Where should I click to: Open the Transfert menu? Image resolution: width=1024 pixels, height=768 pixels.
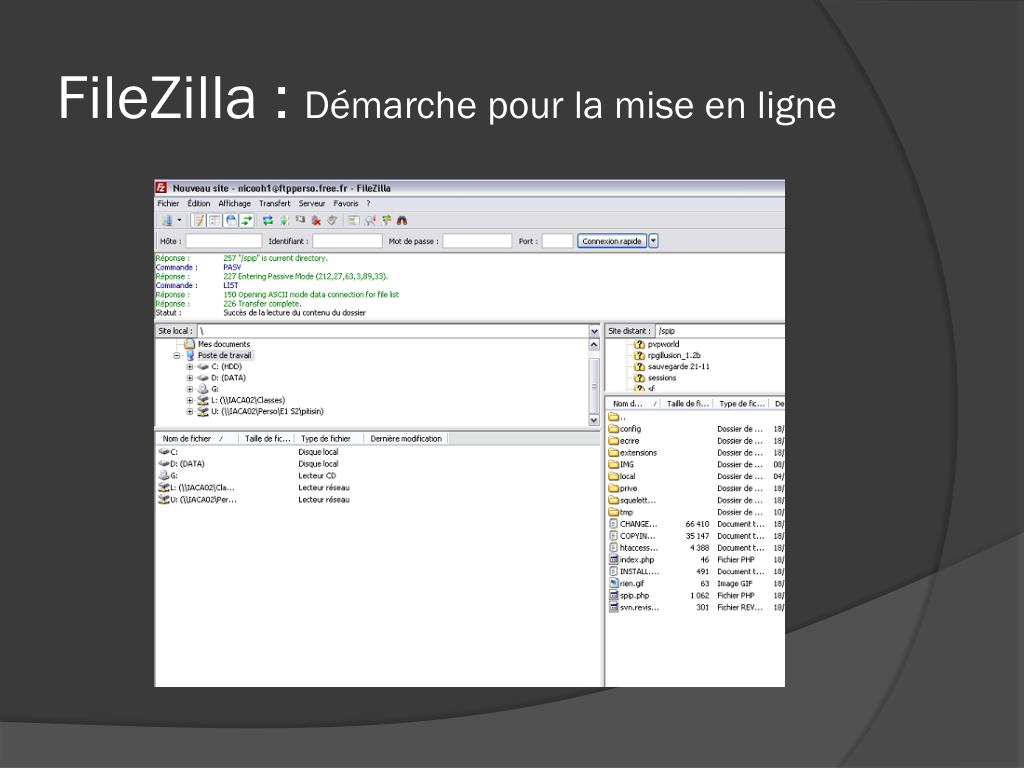(x=274, y=204)
